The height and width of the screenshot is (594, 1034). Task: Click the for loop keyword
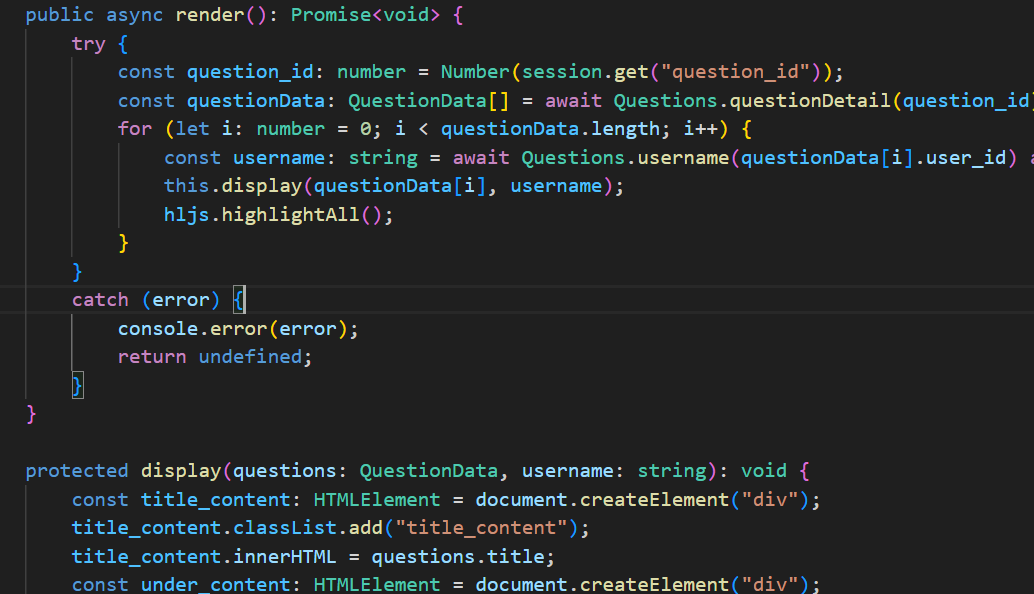point(135,129)
